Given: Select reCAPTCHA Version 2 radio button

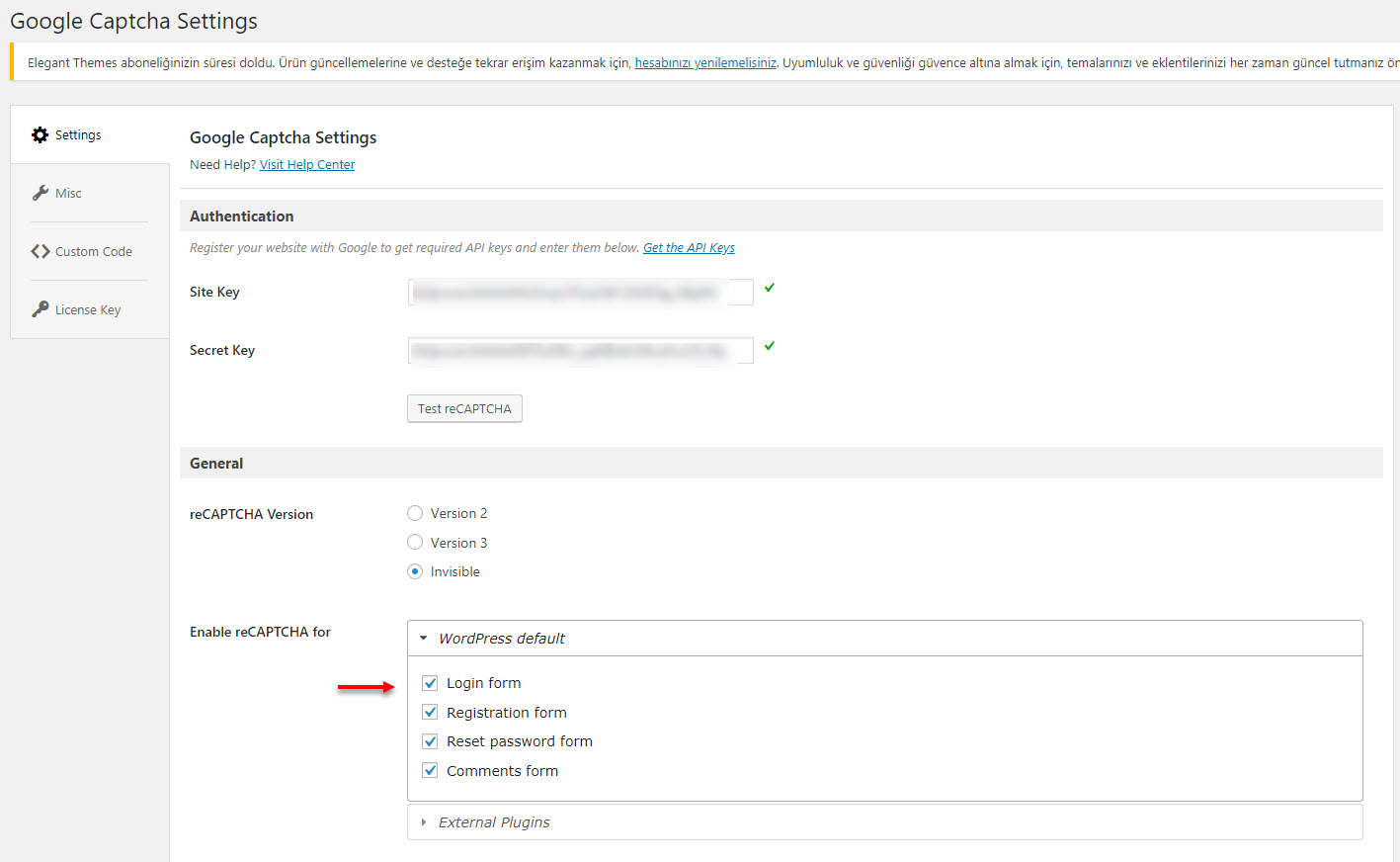Looking at the screenshot, I should (415, 513).
